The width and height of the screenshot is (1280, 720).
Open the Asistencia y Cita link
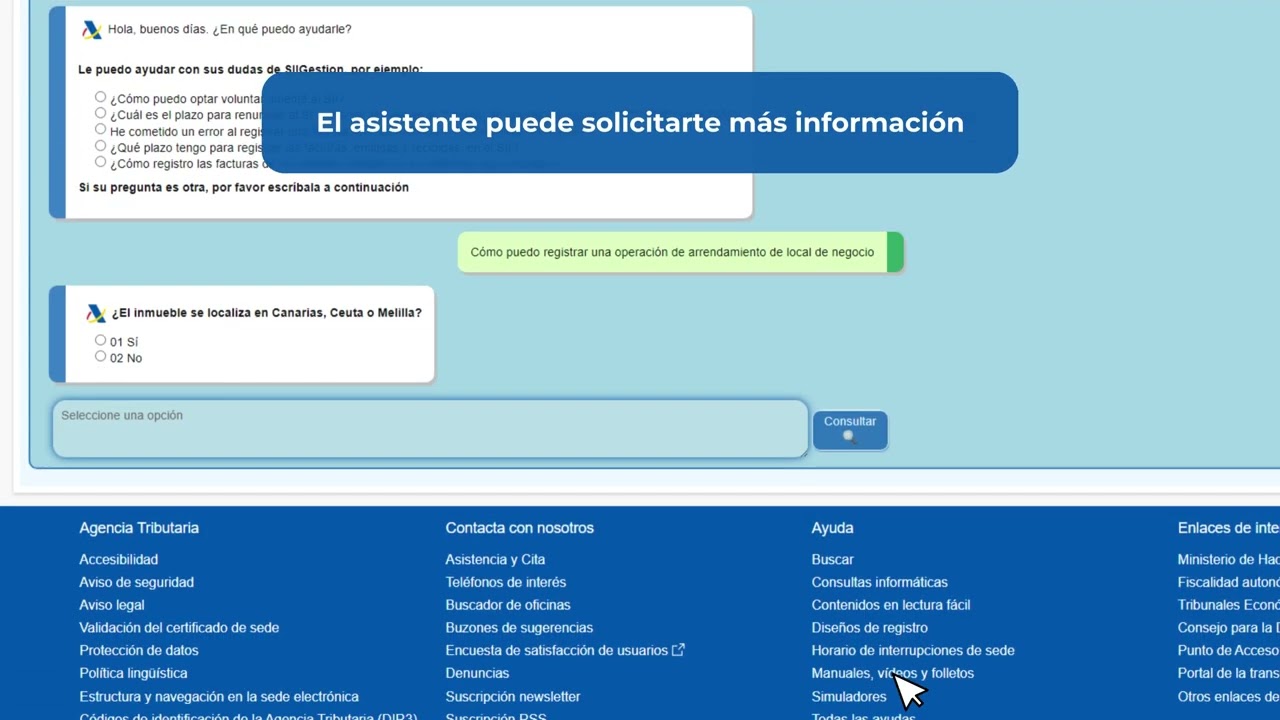point(495,559)
